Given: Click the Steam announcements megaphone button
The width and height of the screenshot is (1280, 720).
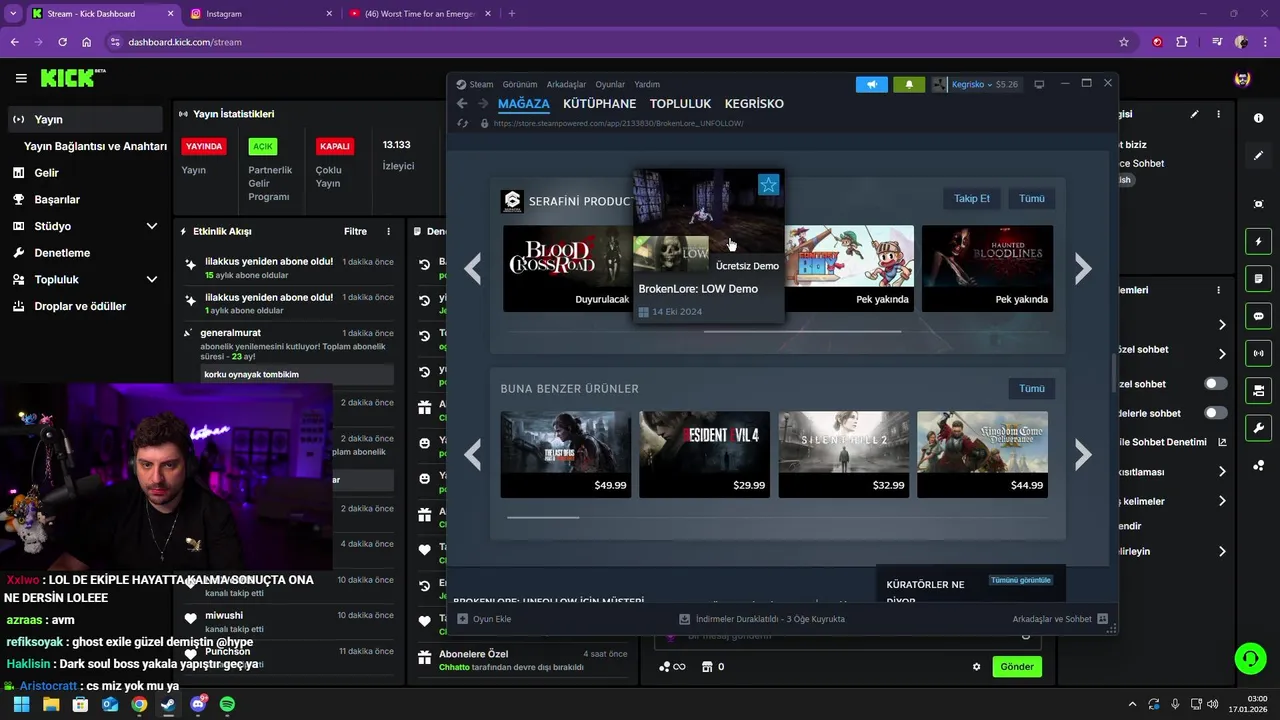Looking at the screenshot, I should point(871,84).
